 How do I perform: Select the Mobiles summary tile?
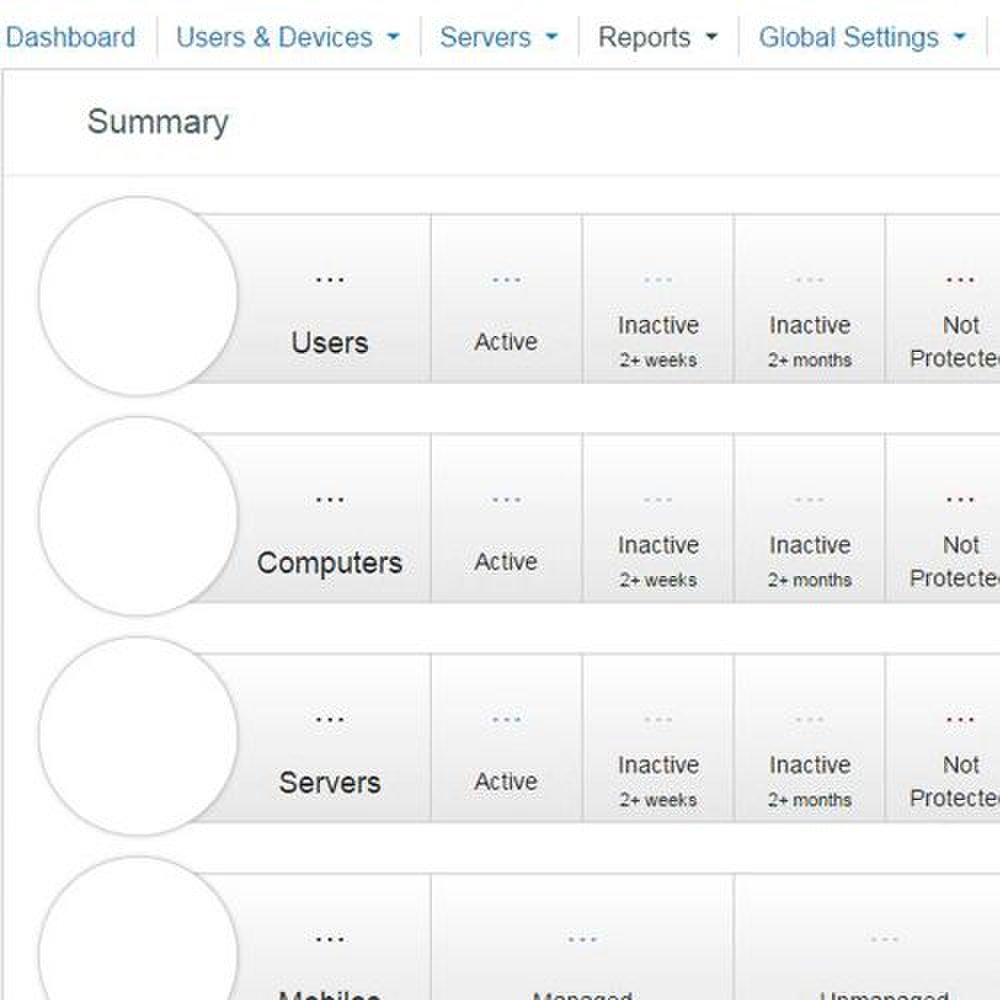329,938
